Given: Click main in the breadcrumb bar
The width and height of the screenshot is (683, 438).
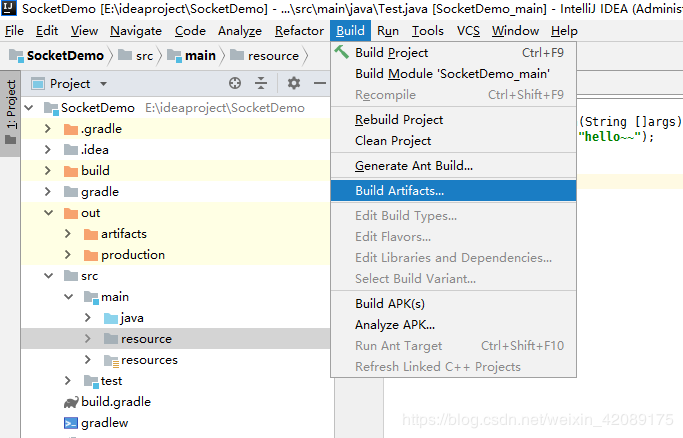Looking at the screenshot, I should tap(200, 56).
